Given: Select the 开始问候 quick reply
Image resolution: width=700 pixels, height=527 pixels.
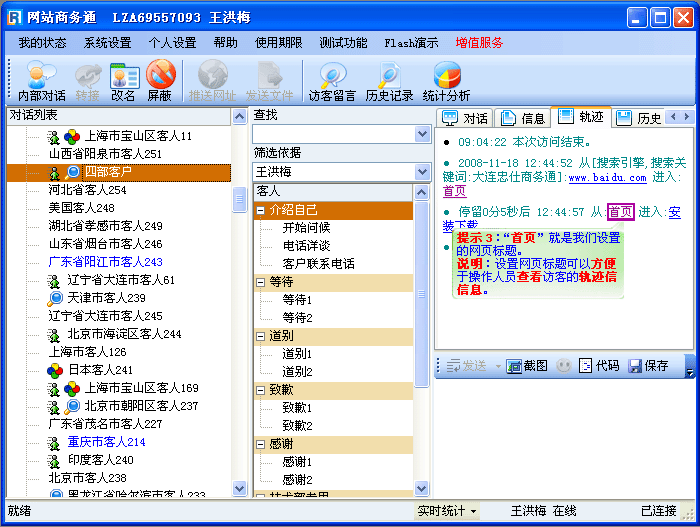Looking at the screenshot, I should tap(306, 227).
